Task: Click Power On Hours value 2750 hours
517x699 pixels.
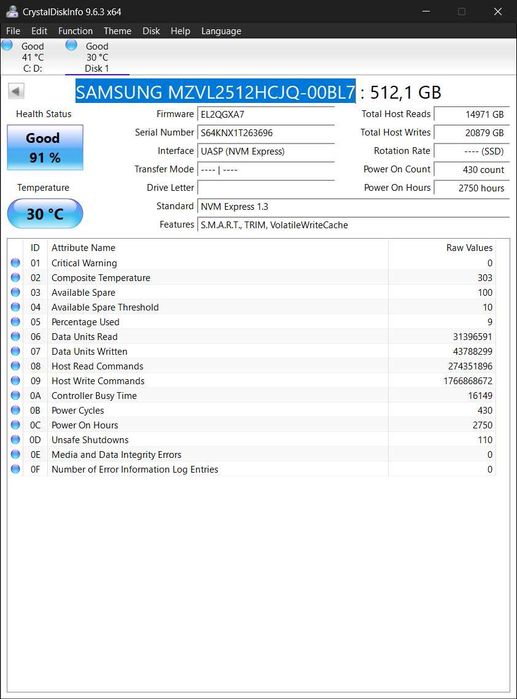Action: [x=472, y=188]
